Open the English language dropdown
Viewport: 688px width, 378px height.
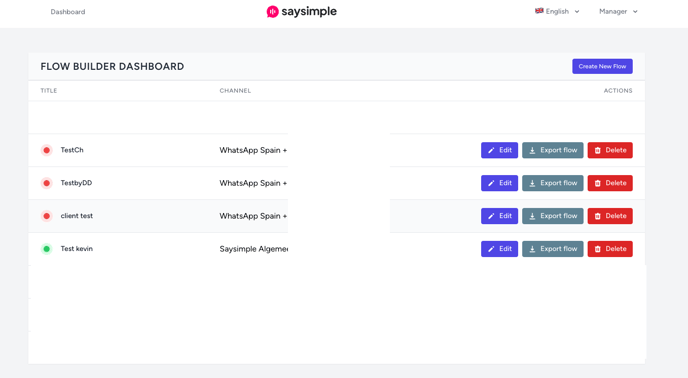coord(557,11)
